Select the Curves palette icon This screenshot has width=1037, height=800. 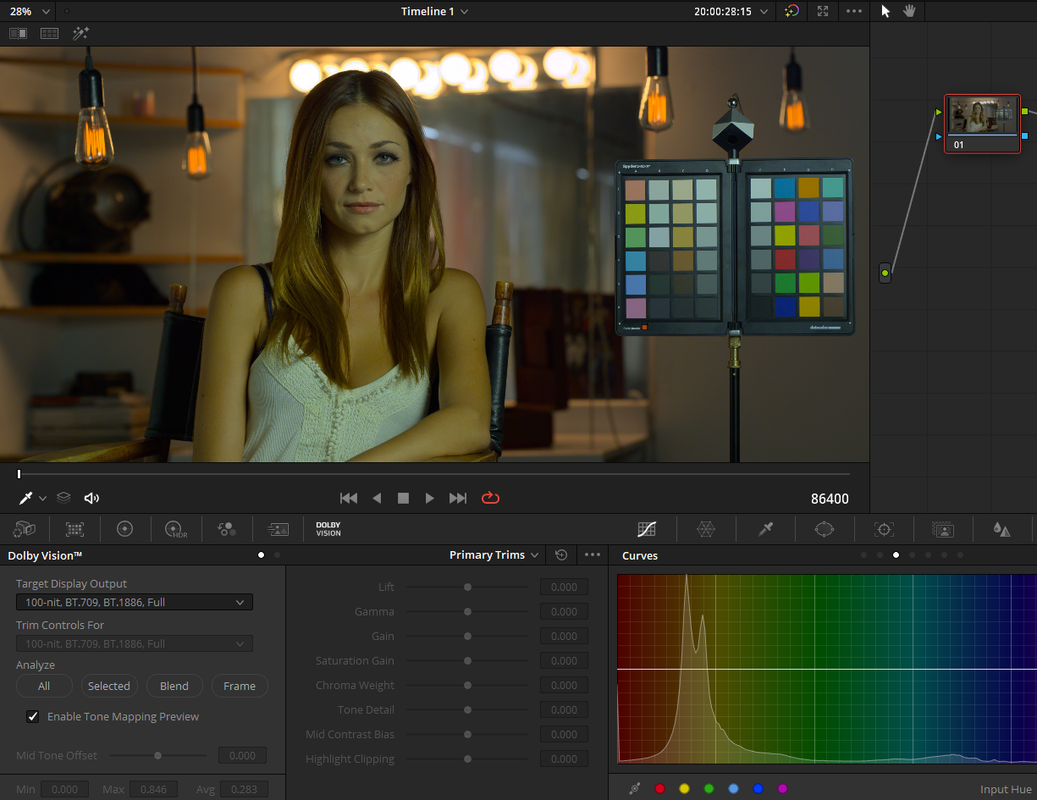click(x=646, y=529)
